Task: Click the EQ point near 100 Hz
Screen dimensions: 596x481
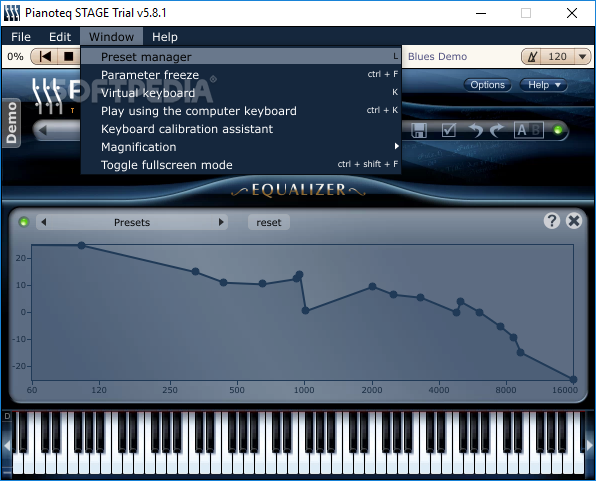Action: coord(82,246)
